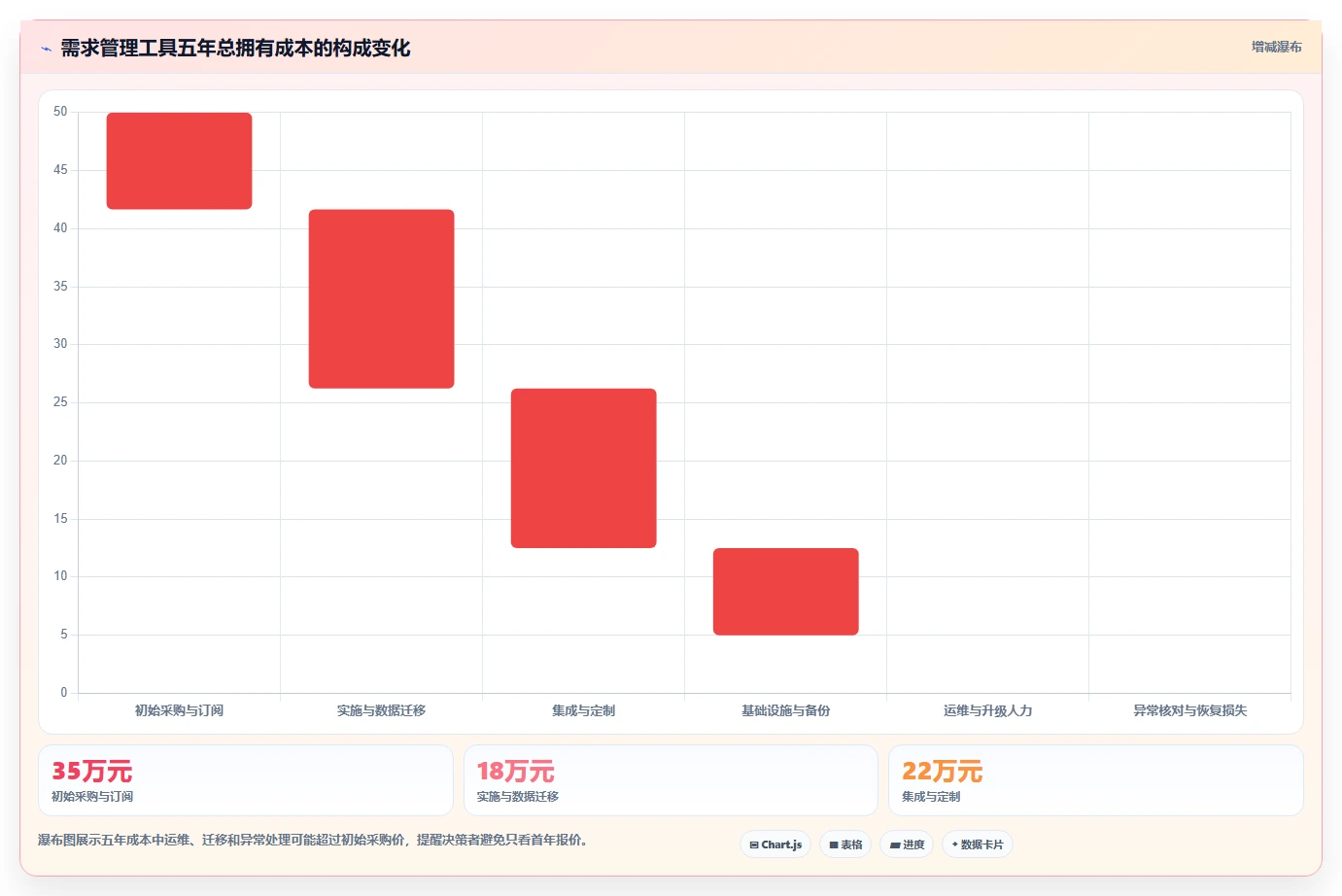Click the lightning icon beside the title
1342x896 pixels.
(46, 49)
